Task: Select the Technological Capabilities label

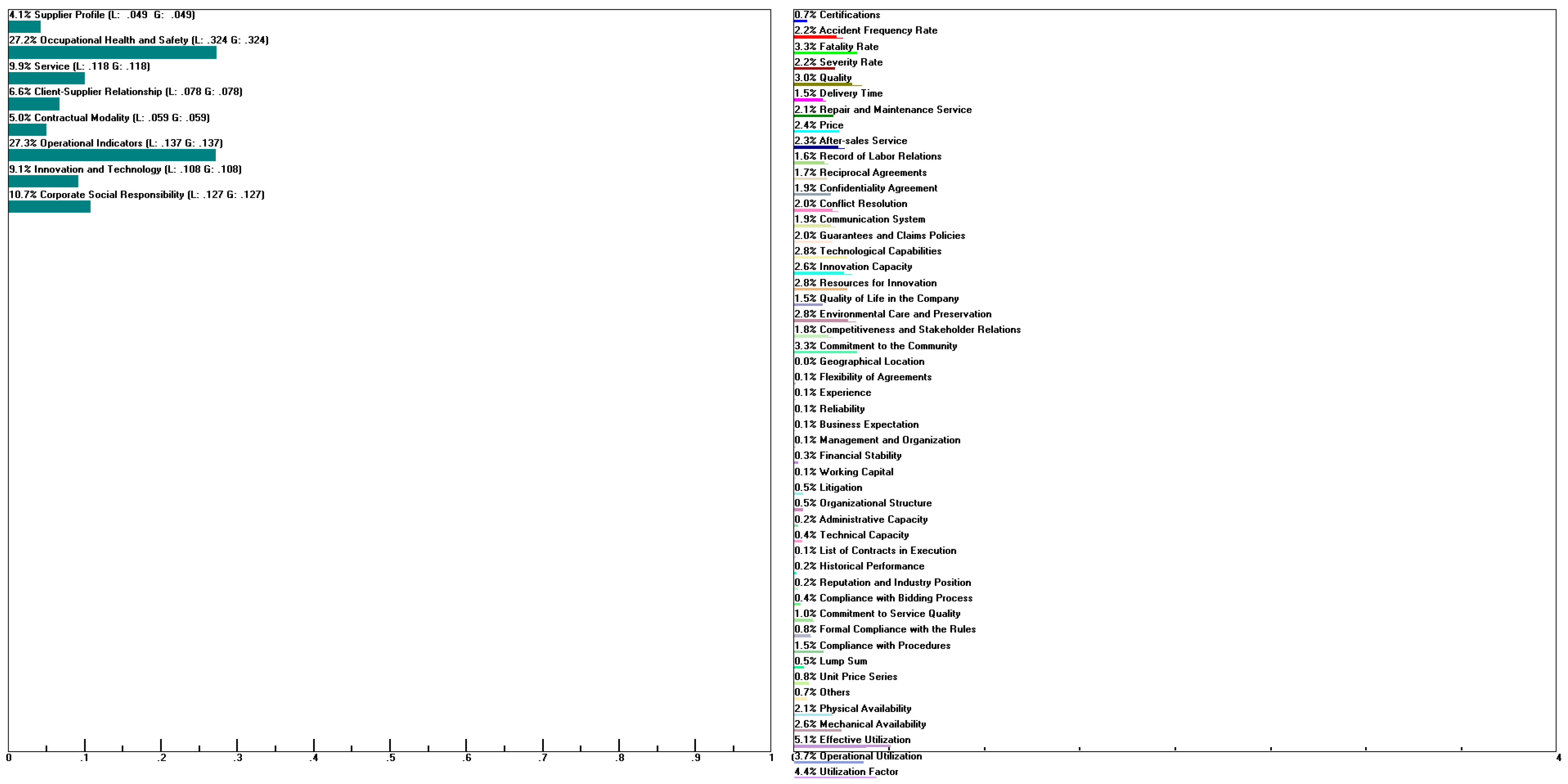Action: pos(867,251)
